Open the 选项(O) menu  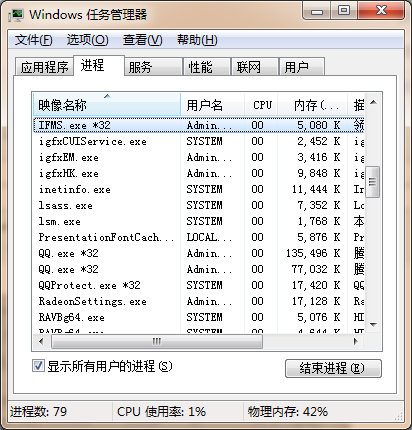[x=87, y=40]
